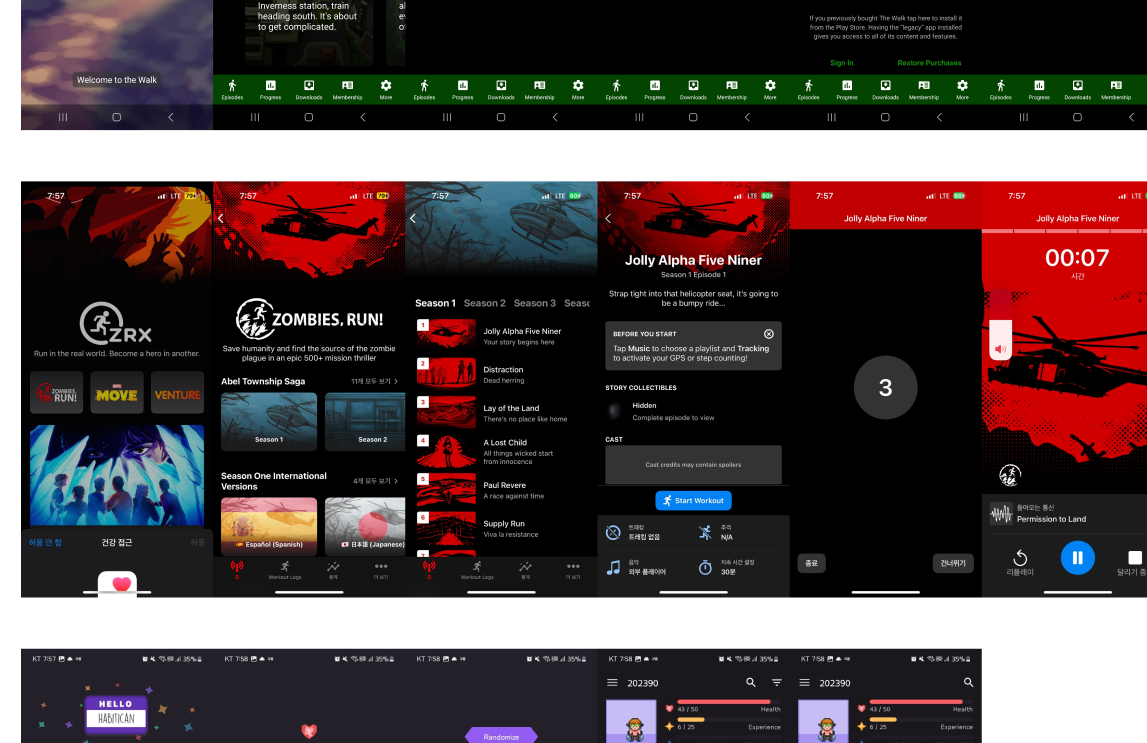
Task: Pause the workout with the blue button
Action: pyautogui.click(x=1078, y=558)
